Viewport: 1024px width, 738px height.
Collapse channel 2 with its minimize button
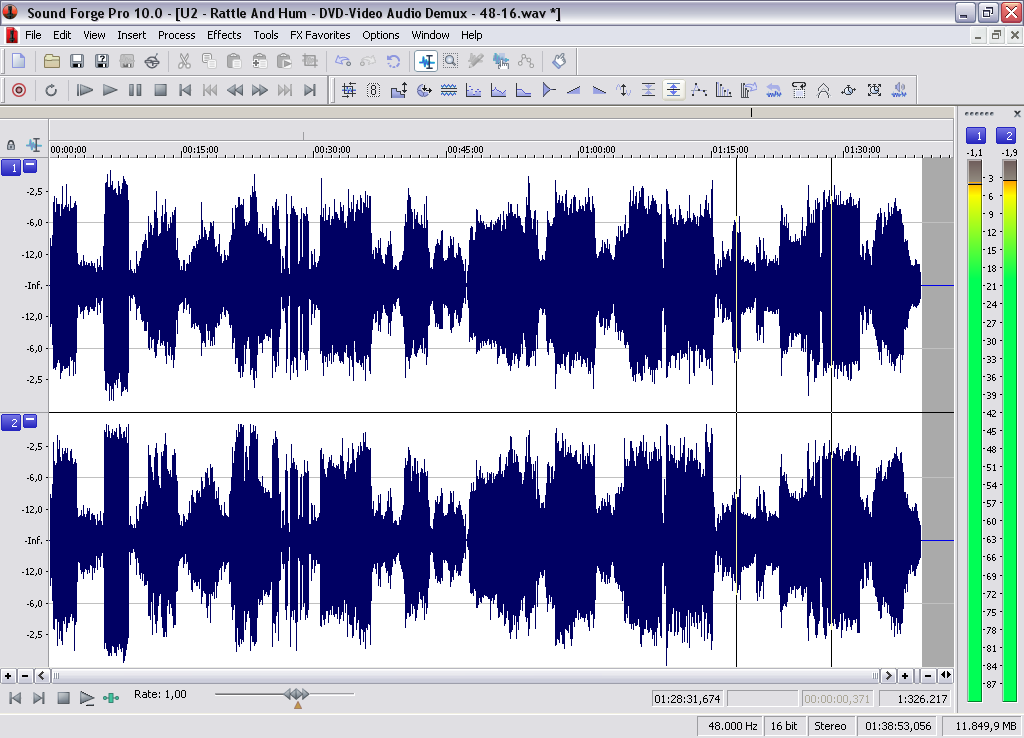click(x=30, y=421)
